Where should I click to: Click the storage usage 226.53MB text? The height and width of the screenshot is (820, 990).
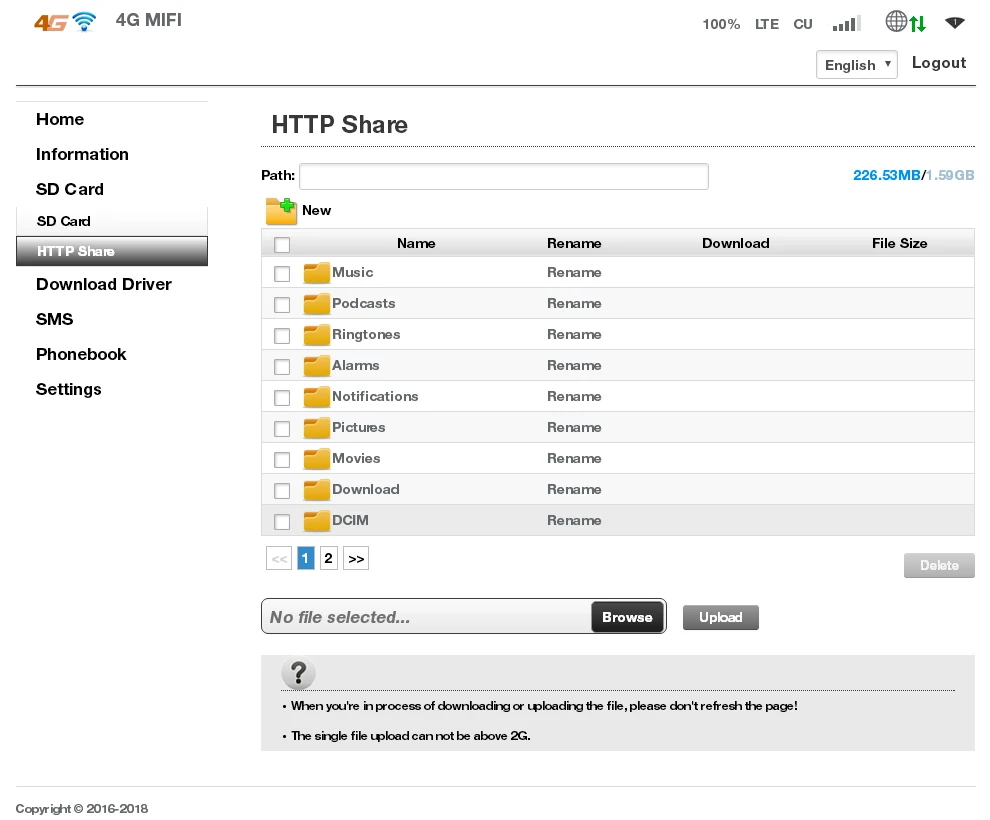point(886,175)
